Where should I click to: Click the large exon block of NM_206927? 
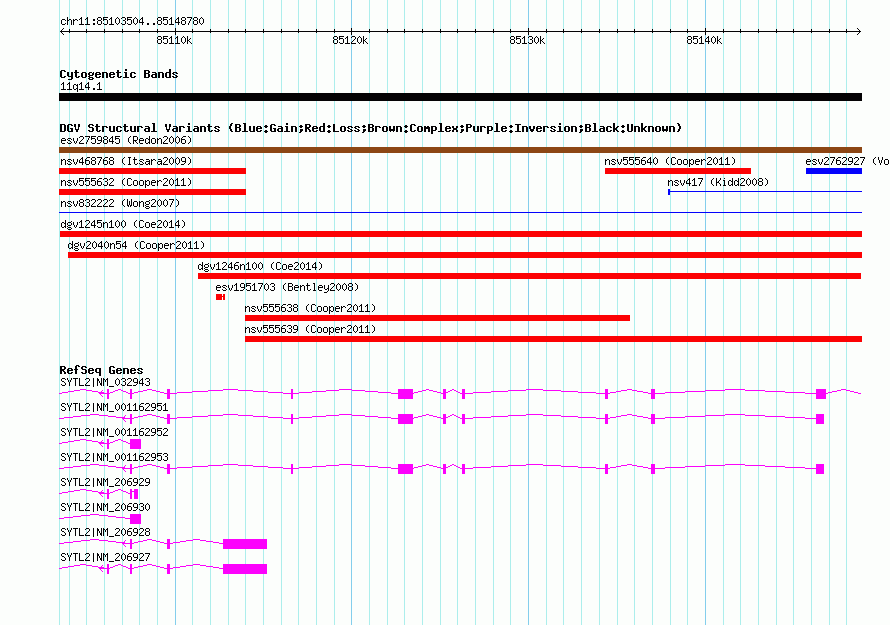pos(245,569)
